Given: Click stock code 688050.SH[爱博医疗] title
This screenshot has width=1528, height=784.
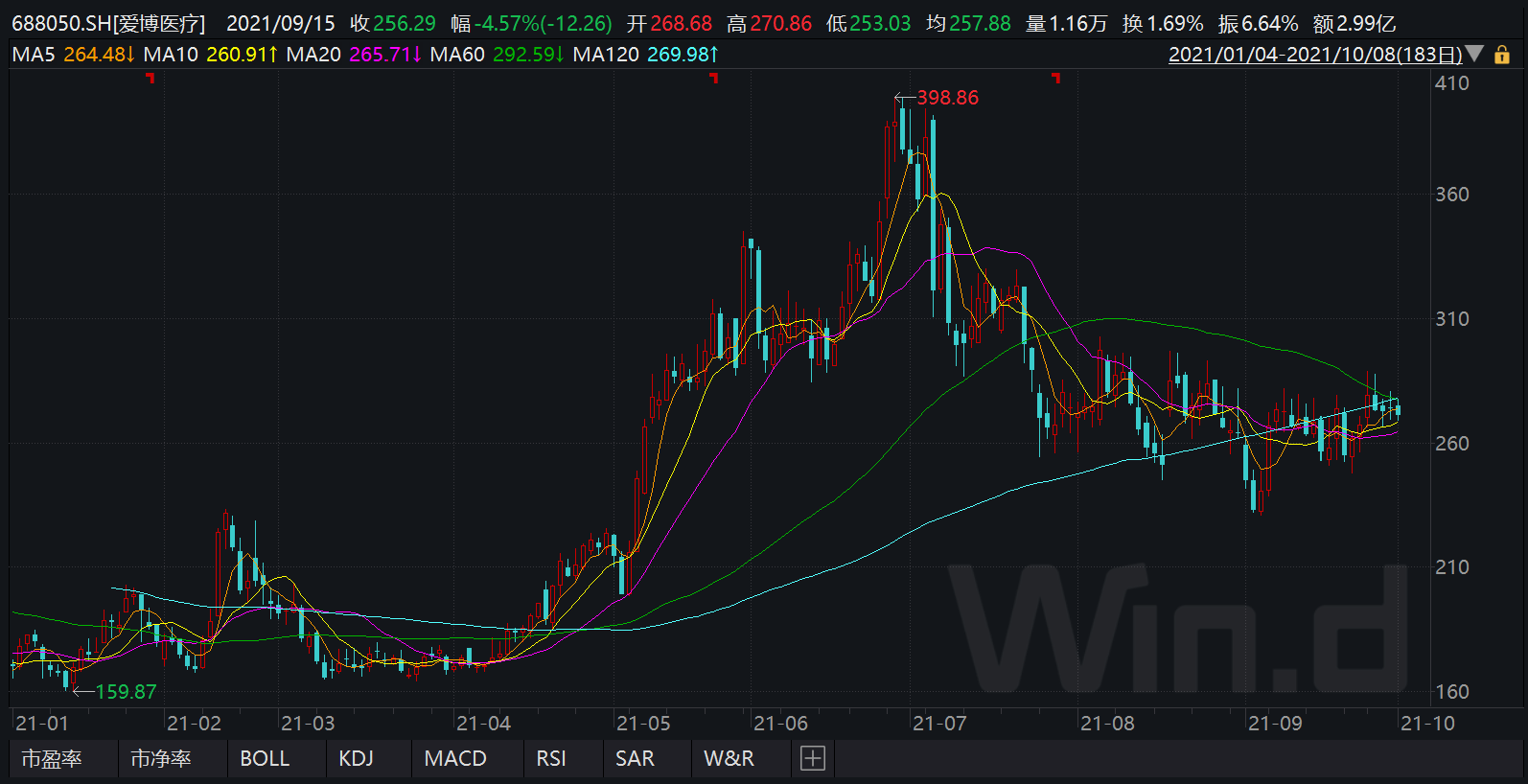Looking at the screenshot, I should [x=108, y=24].
